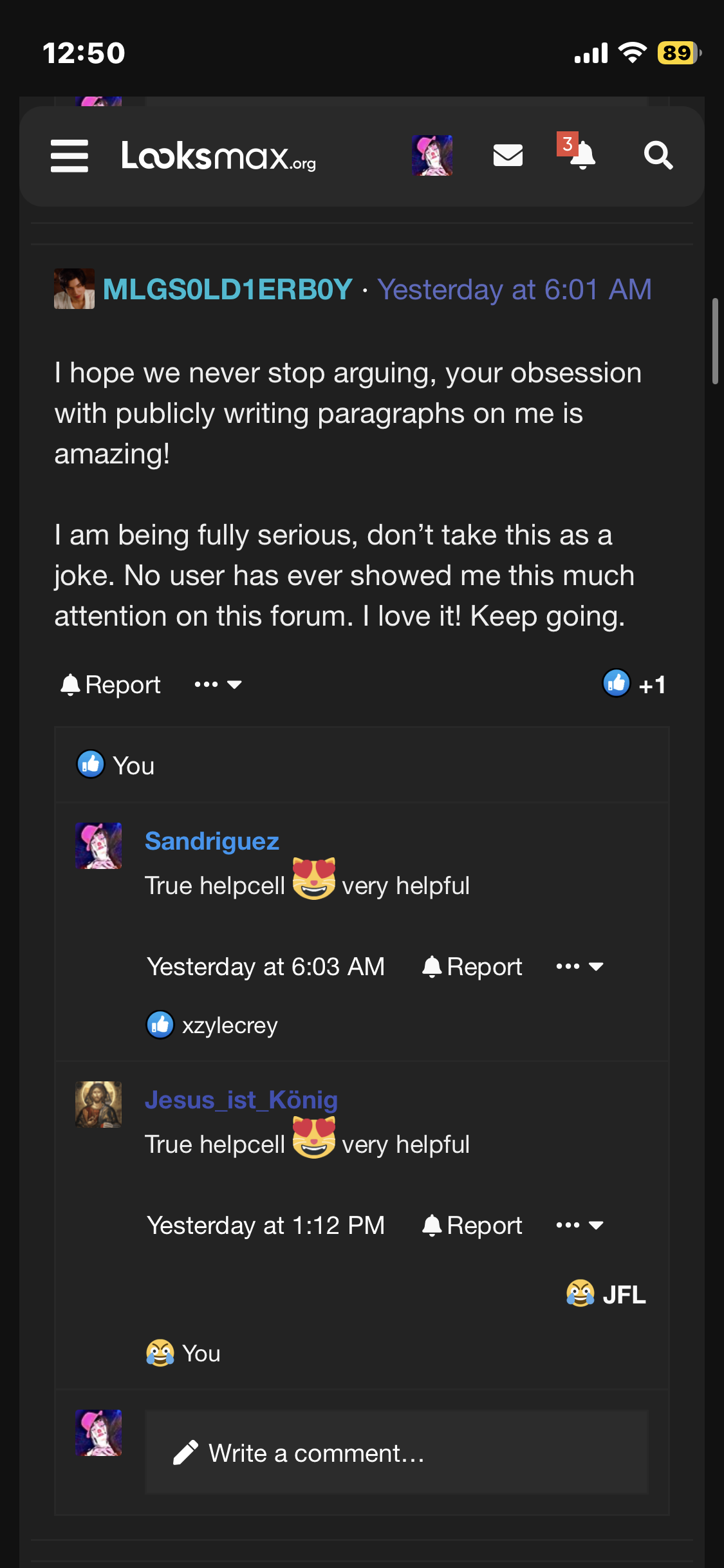Report MLGS0LD1ERB0Y's post
The image size is (724, 1568).
(111, 685)
